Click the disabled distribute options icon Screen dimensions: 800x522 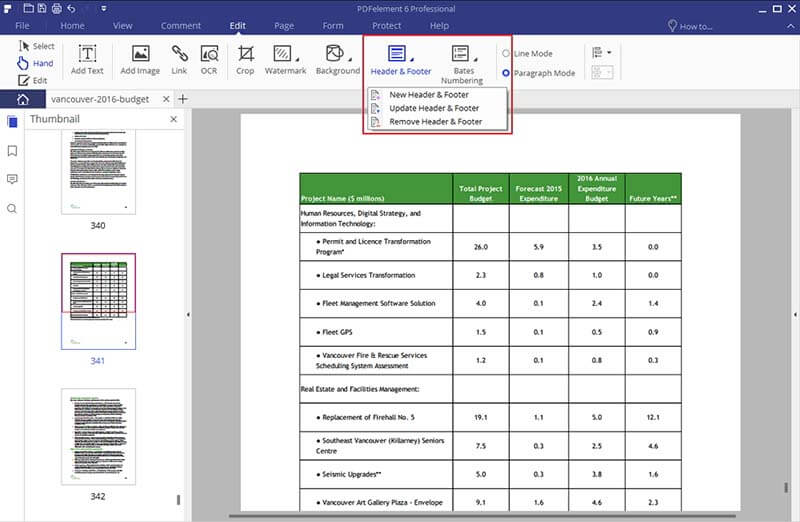(602, 72)
